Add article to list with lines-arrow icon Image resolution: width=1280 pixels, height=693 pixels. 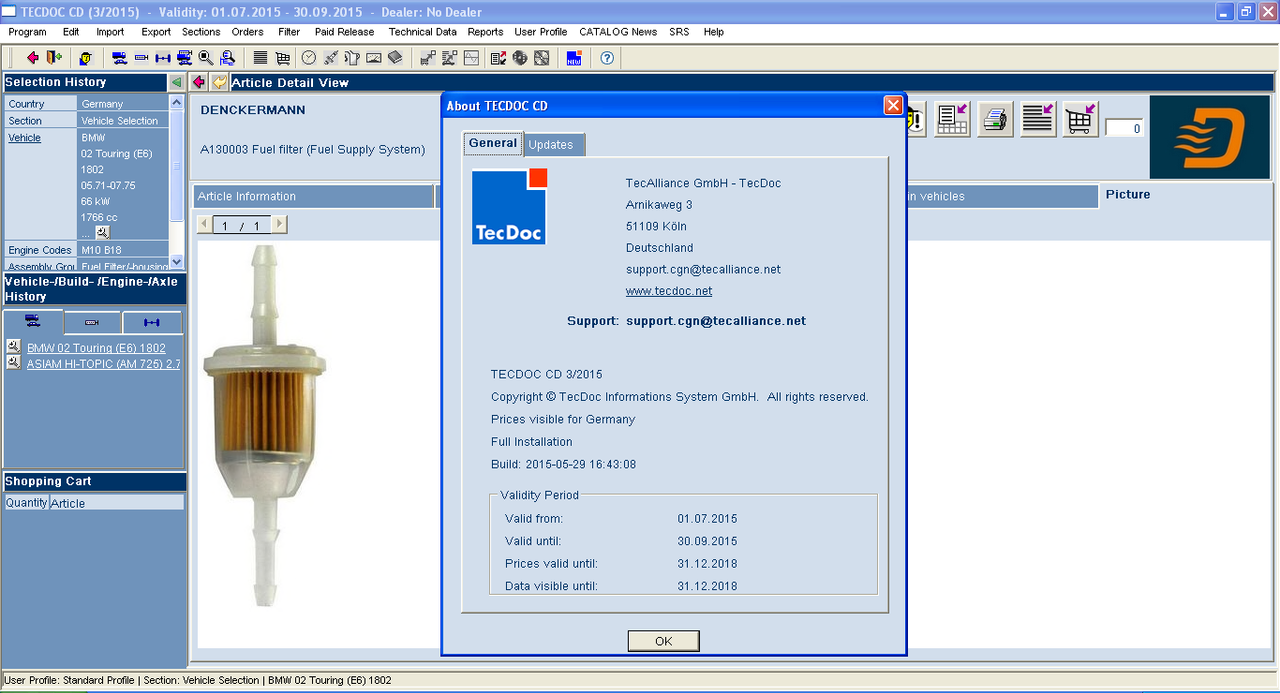point(1039,120)
